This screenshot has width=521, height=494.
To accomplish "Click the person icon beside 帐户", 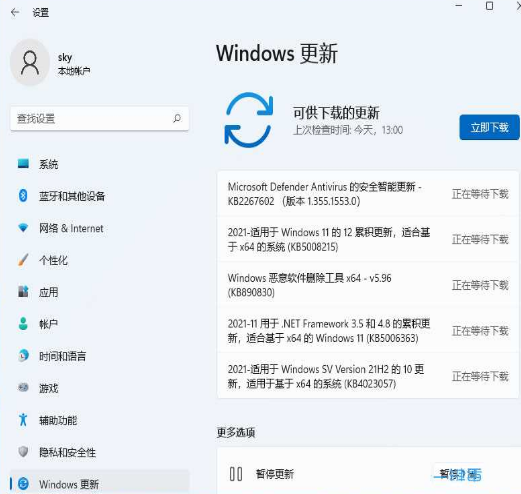I will (23, 324).
